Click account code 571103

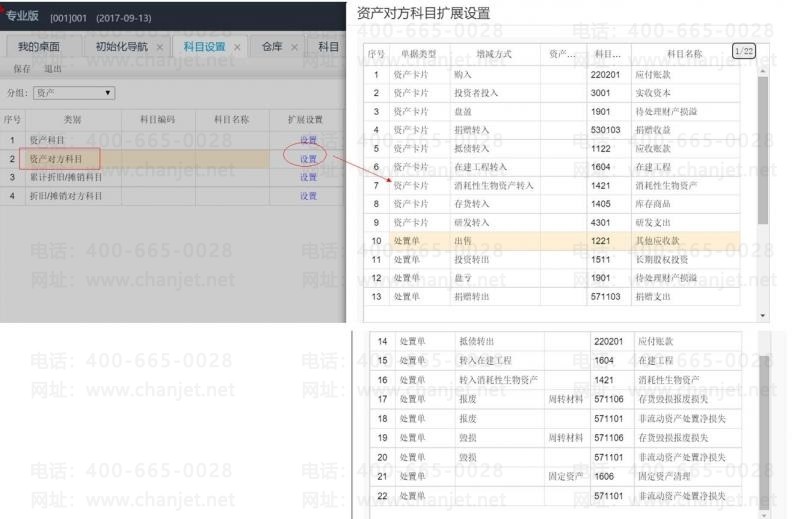pos(605,296)
